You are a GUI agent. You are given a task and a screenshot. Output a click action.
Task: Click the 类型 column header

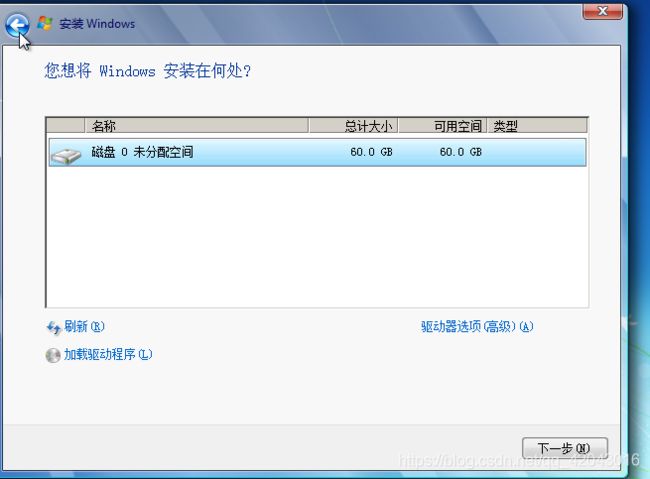click(x=537, y=126)
